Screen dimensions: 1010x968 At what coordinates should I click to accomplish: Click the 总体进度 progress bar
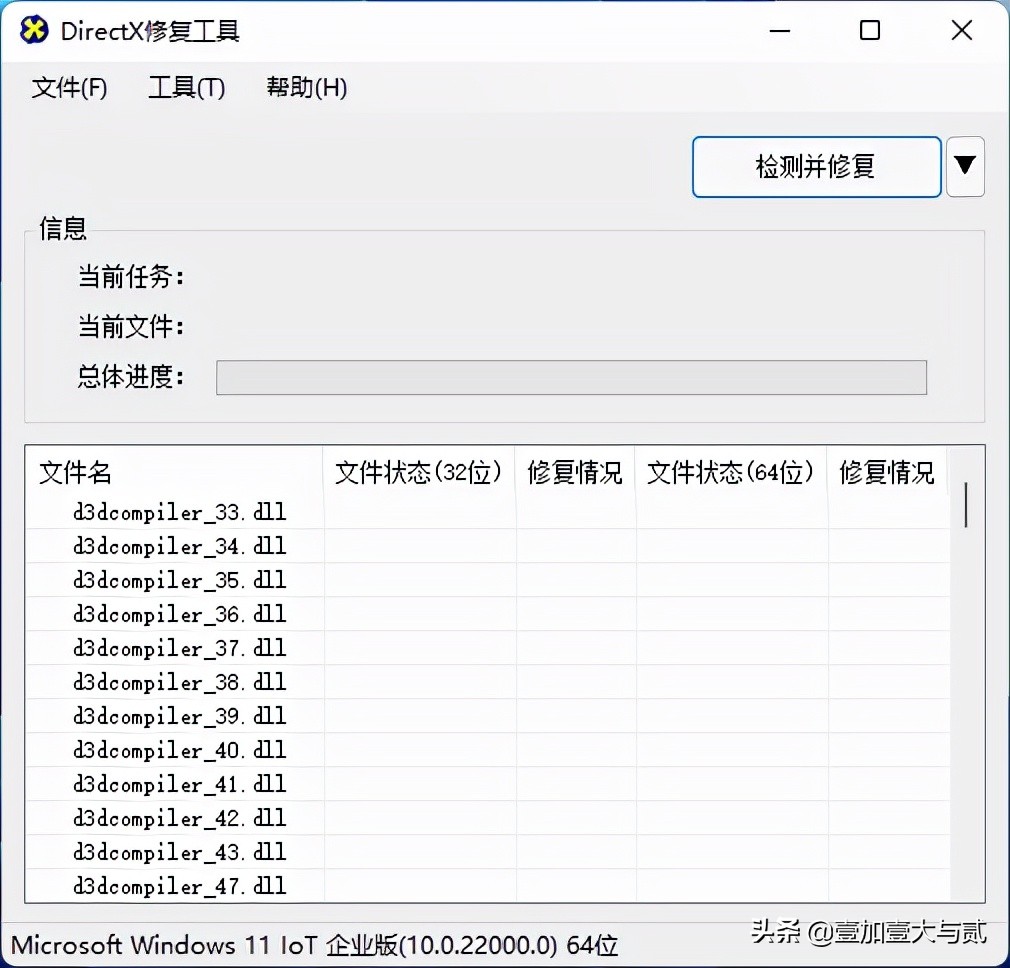[570, 378]
